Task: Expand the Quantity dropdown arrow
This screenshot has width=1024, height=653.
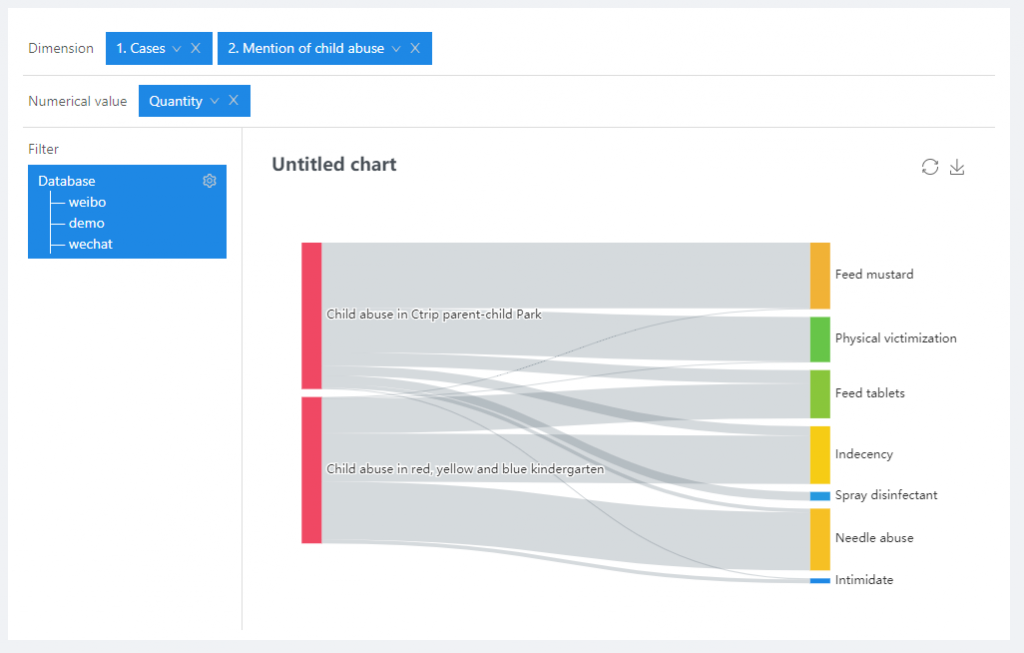Action: (214, 101)
